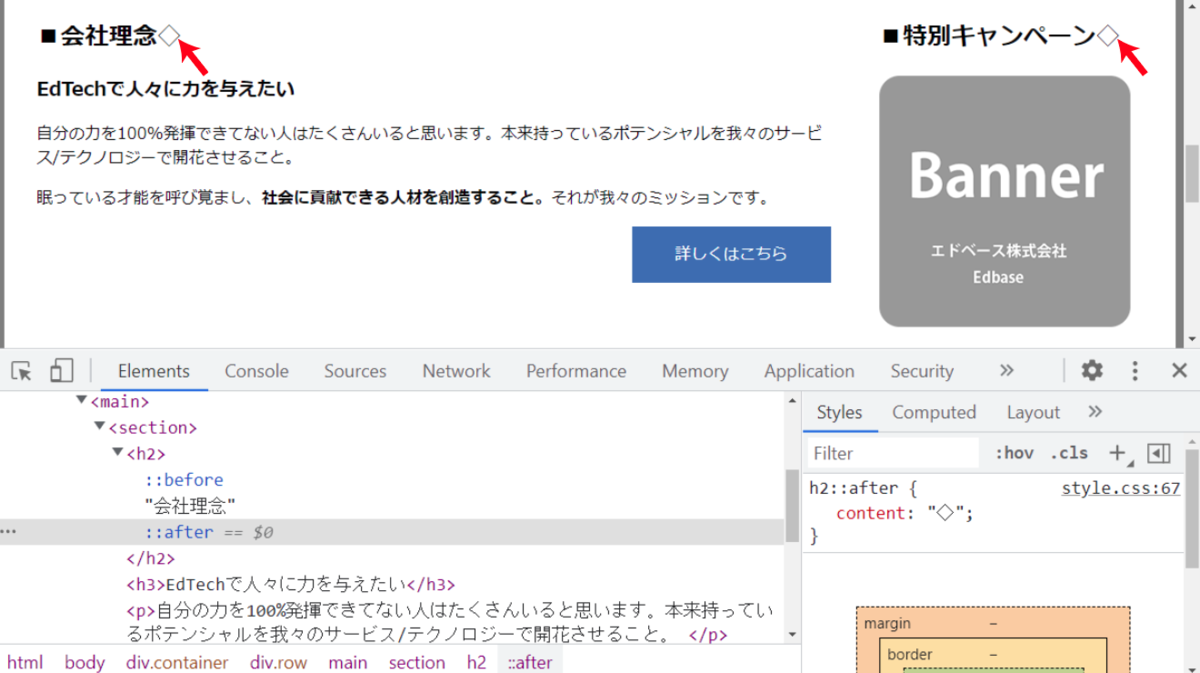1200x673 pixels.
Task: Click the web page vertical scrollbar thumb
Action: (1192, 173)
